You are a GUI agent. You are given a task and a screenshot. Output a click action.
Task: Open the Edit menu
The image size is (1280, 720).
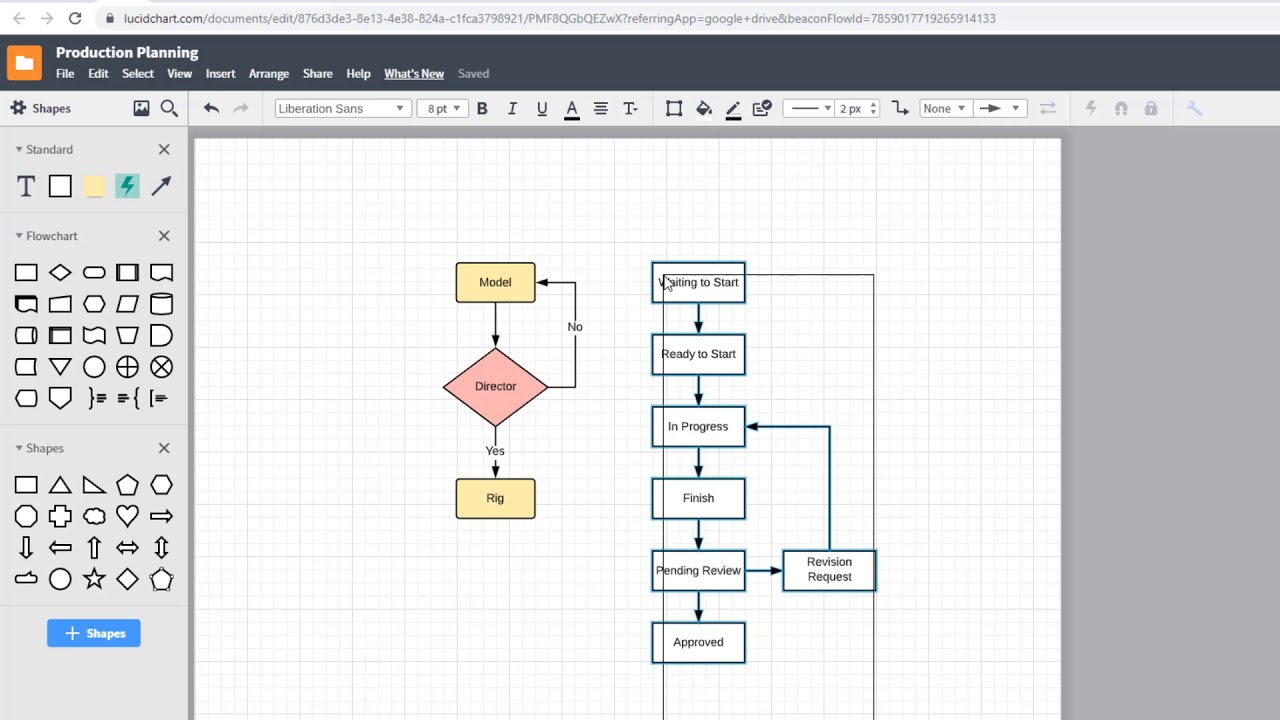[98, 73]
